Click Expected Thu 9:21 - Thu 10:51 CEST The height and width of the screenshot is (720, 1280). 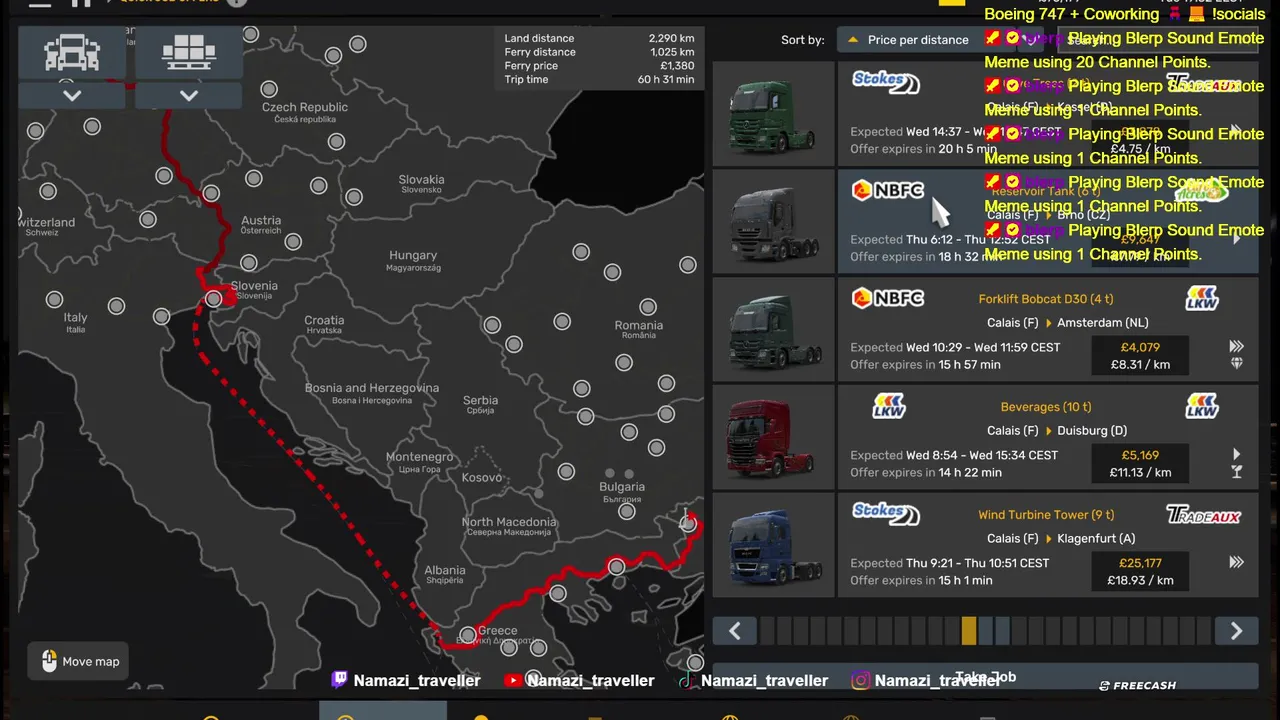point(950,563)
